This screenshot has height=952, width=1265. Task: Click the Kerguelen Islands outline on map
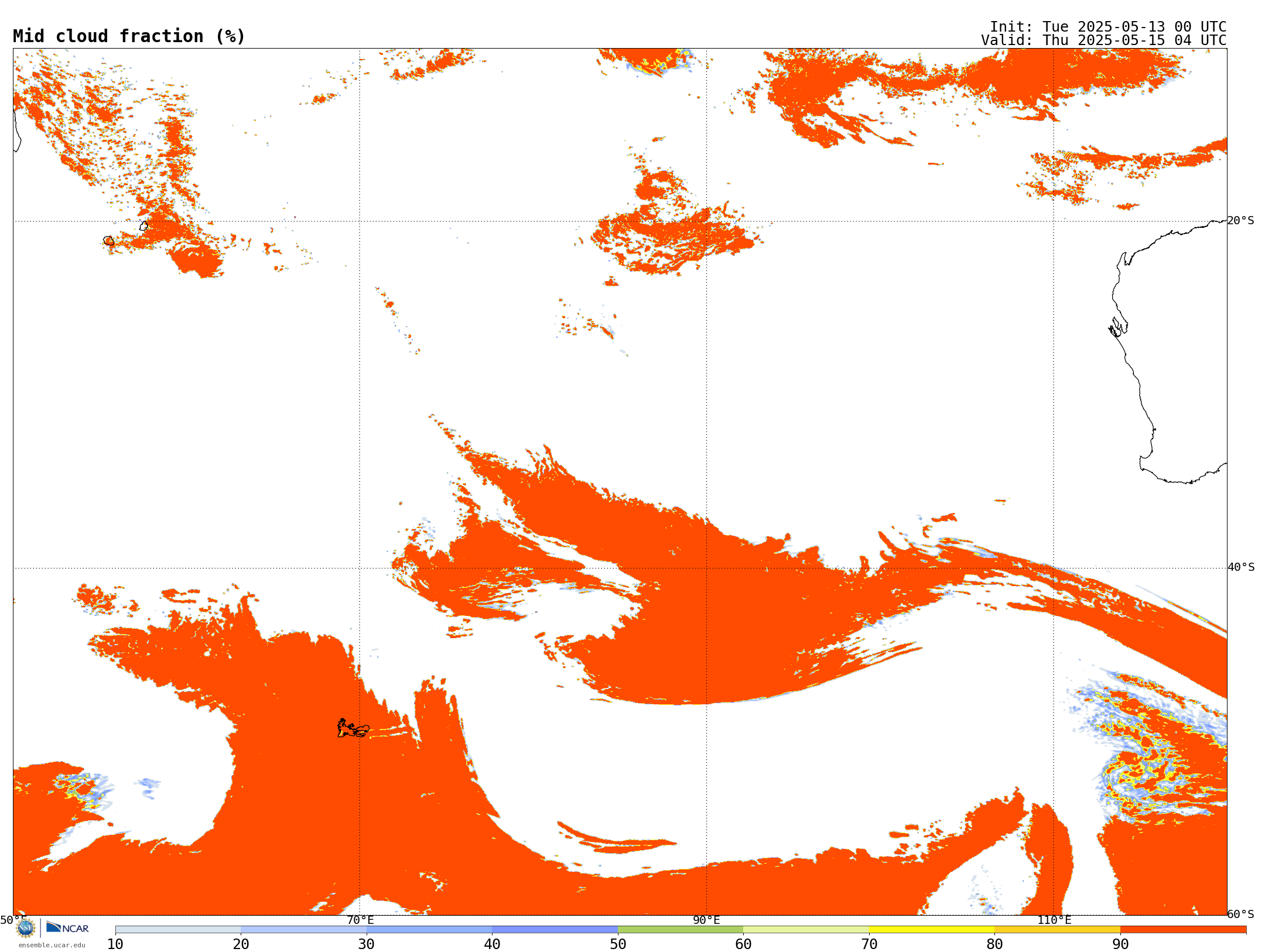353,728
